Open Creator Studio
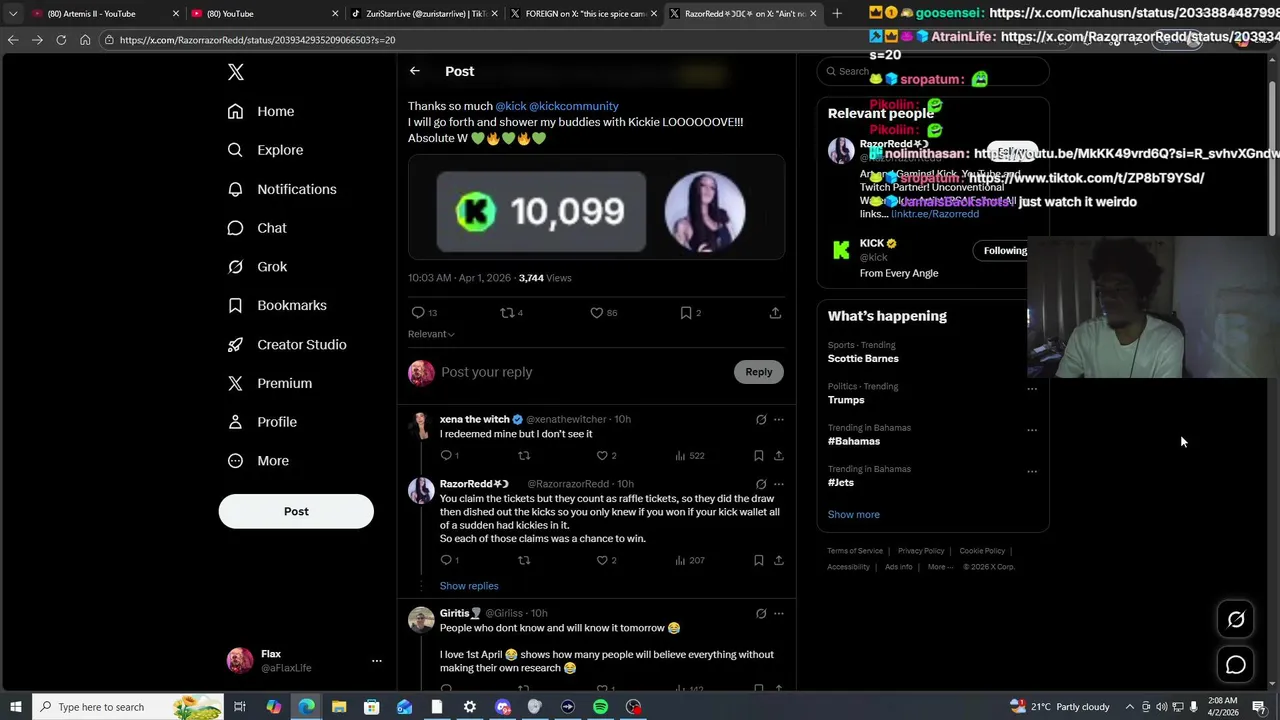This screenshot has height=720, width=1280. point(287,344)
